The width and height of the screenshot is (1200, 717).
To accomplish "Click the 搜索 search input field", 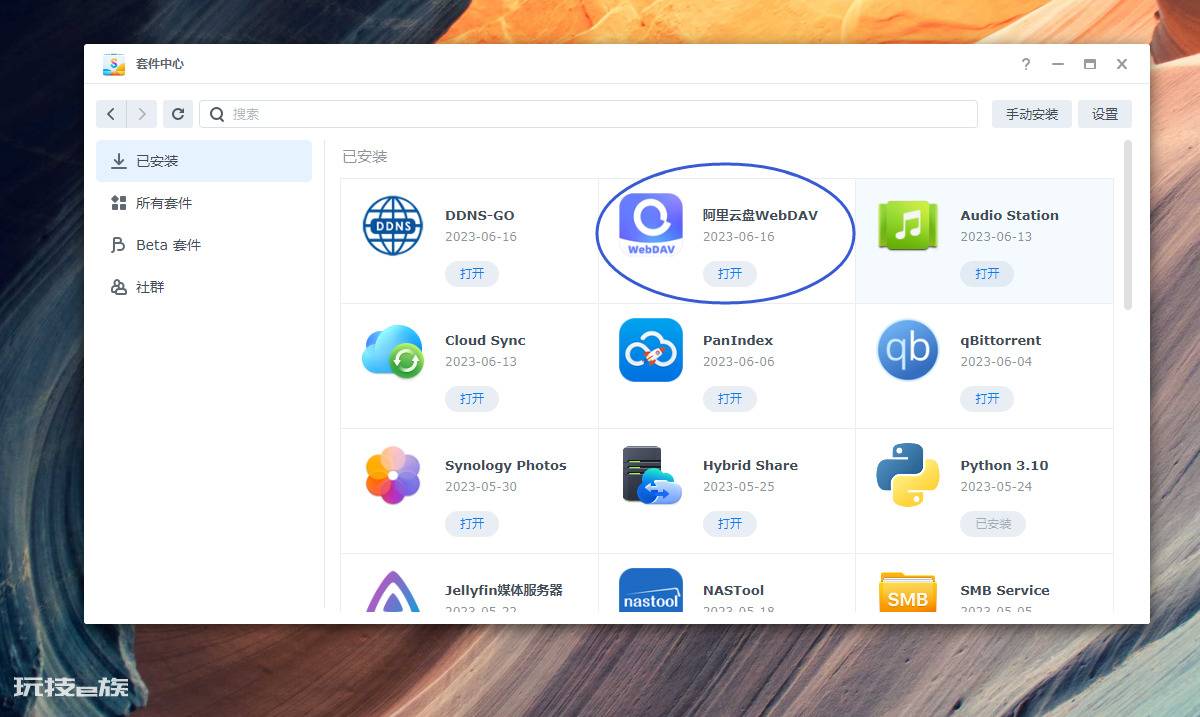I will (600, 114).
